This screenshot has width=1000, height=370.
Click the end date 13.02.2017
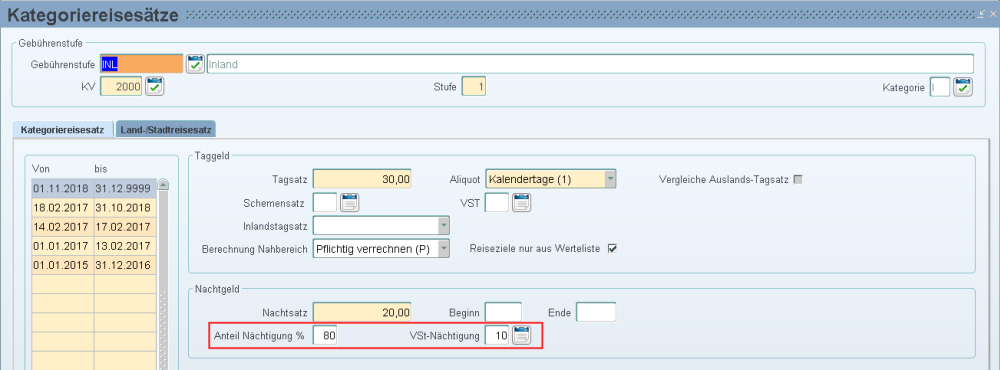click(124, 246)
